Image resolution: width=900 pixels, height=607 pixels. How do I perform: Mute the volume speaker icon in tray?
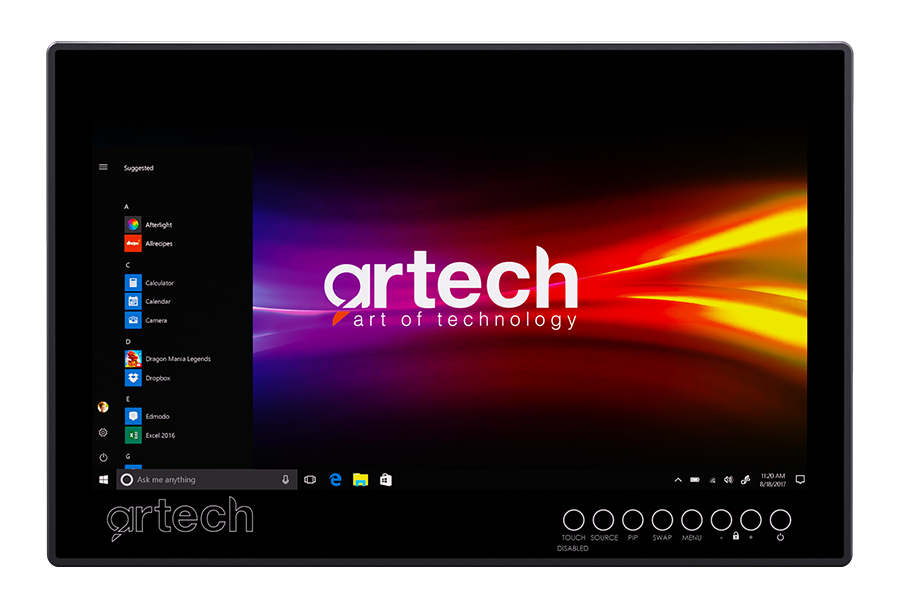click(728, 480)
